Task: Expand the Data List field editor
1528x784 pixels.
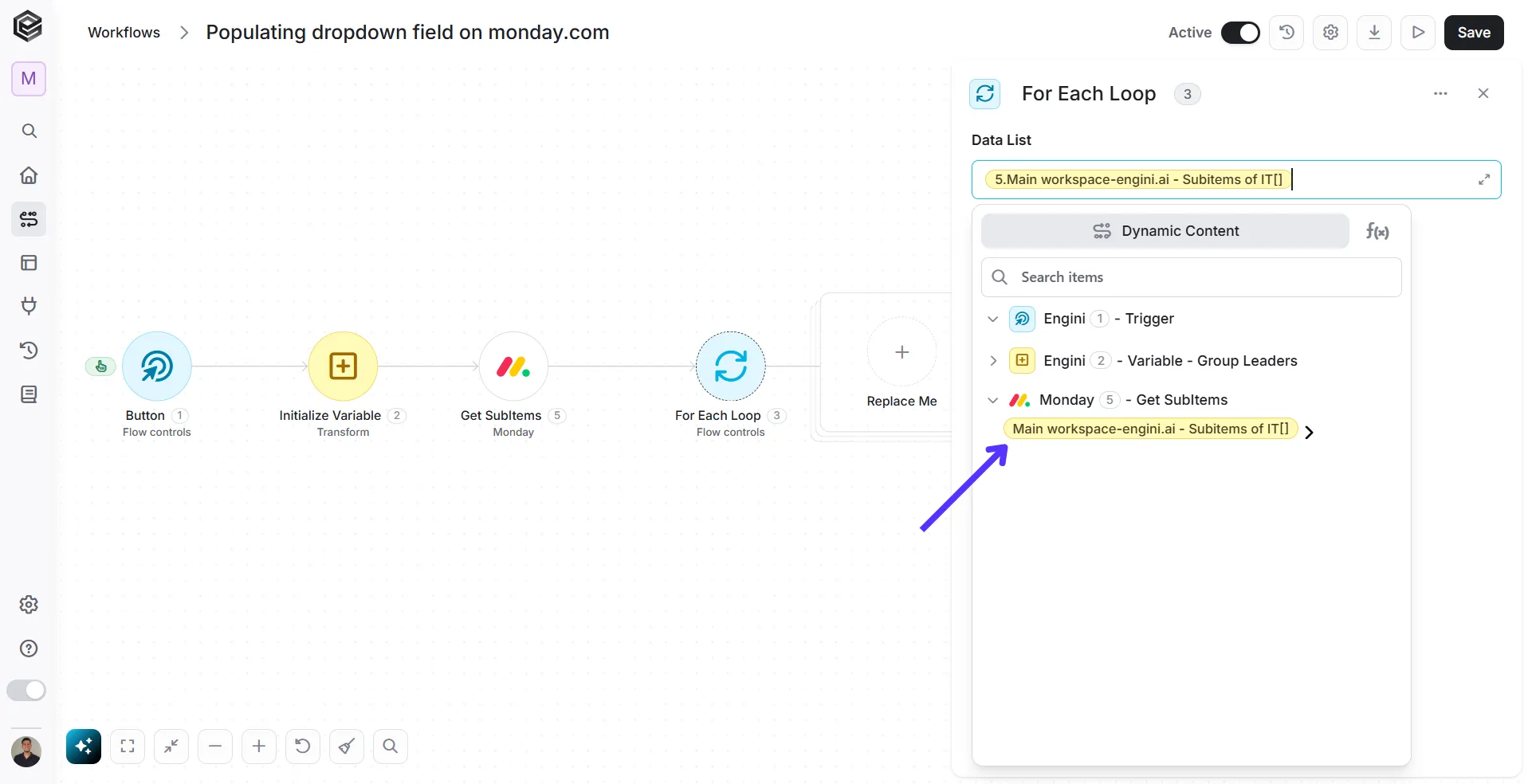Action: click(x=1484, y=179)
